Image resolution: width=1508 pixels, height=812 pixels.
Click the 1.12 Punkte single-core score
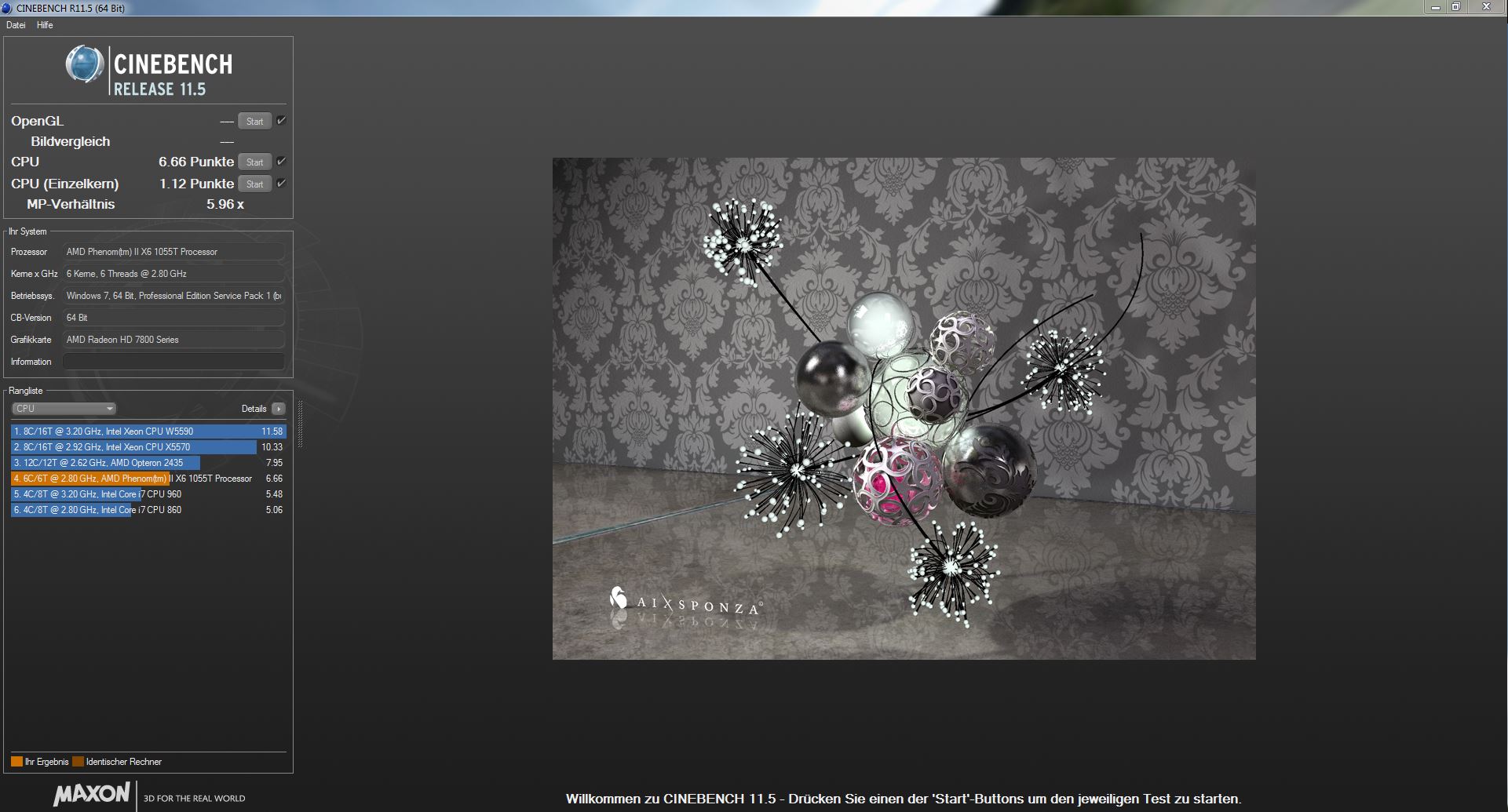pos(196,184)
